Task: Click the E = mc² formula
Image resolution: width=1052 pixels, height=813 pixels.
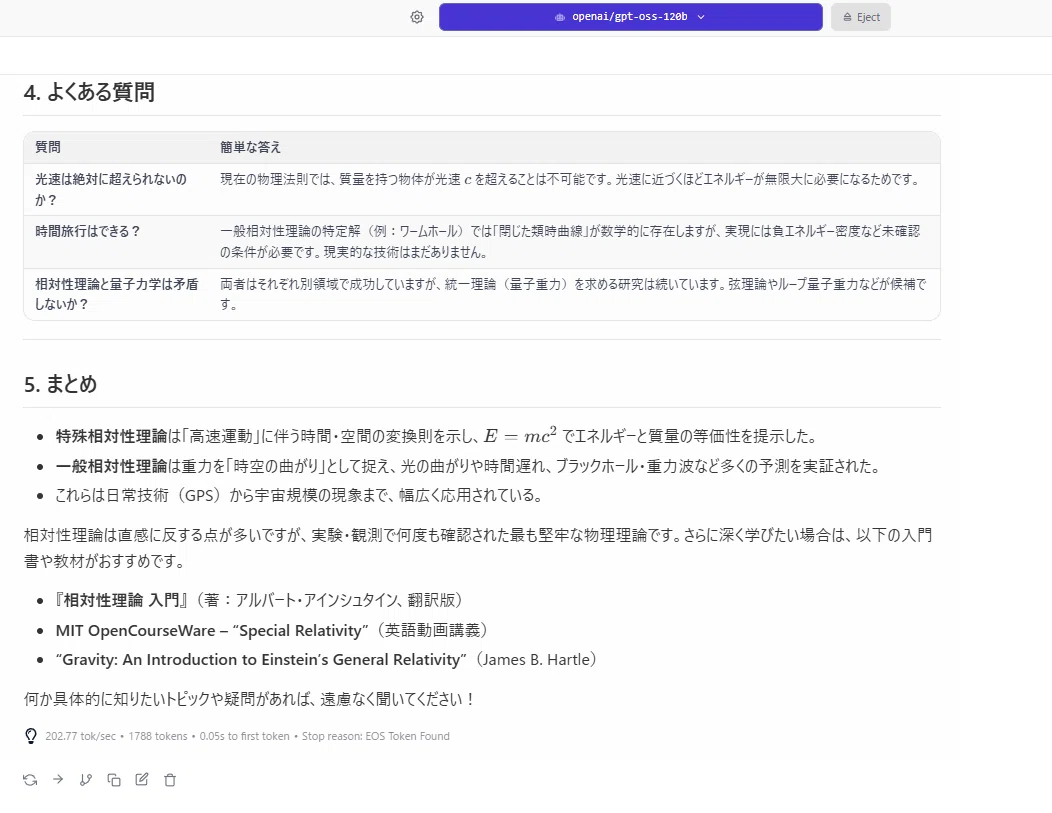Action: [x=520, y=435]
